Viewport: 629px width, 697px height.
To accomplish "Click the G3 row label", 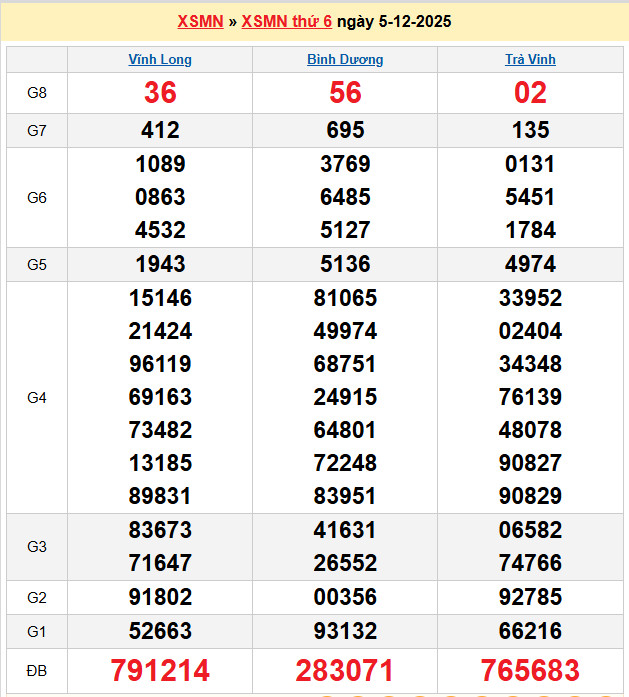I will pyautogui.click(x=37, y=546).
